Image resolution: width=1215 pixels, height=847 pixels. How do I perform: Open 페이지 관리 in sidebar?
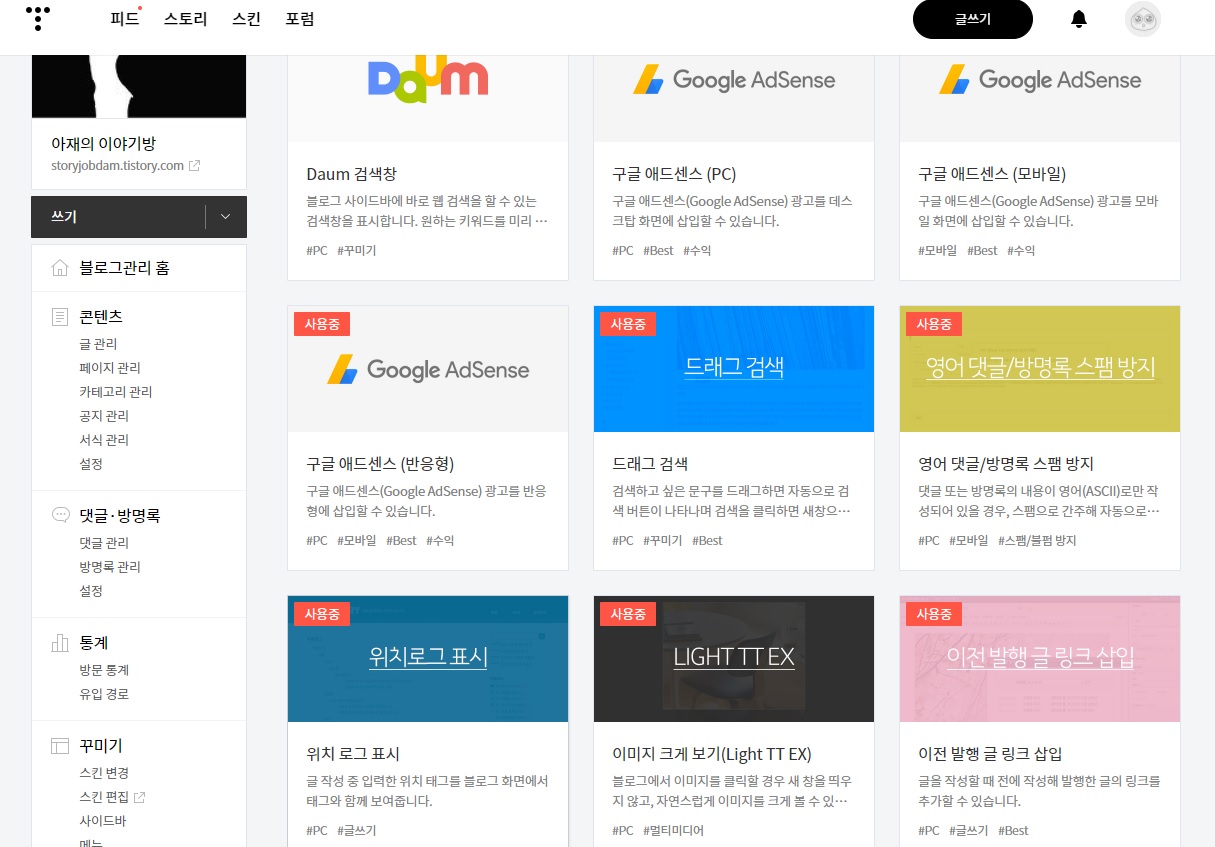pyautogui.click(x=110, y=368)
